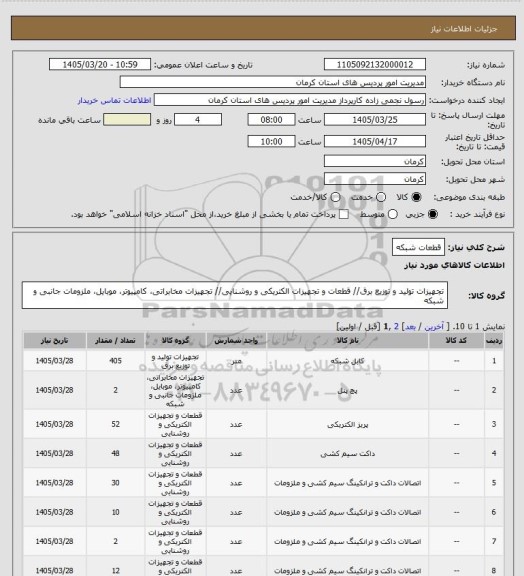
Task: Click the delivery province field کرمان
Action: click(375, 161)
